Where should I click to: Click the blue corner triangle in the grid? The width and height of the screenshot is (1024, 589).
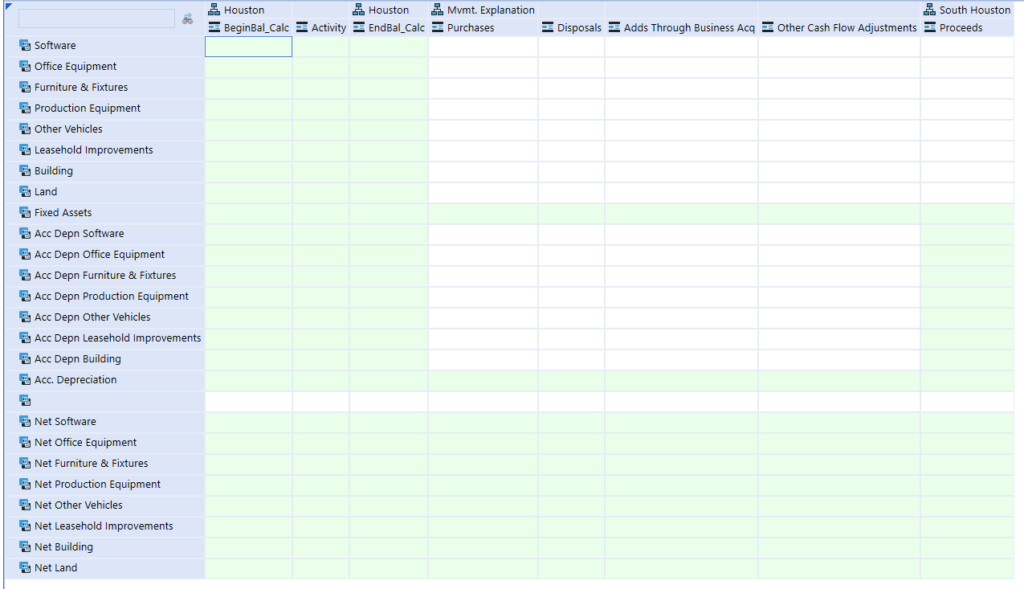pyautogui.click(x=8, y=7)
